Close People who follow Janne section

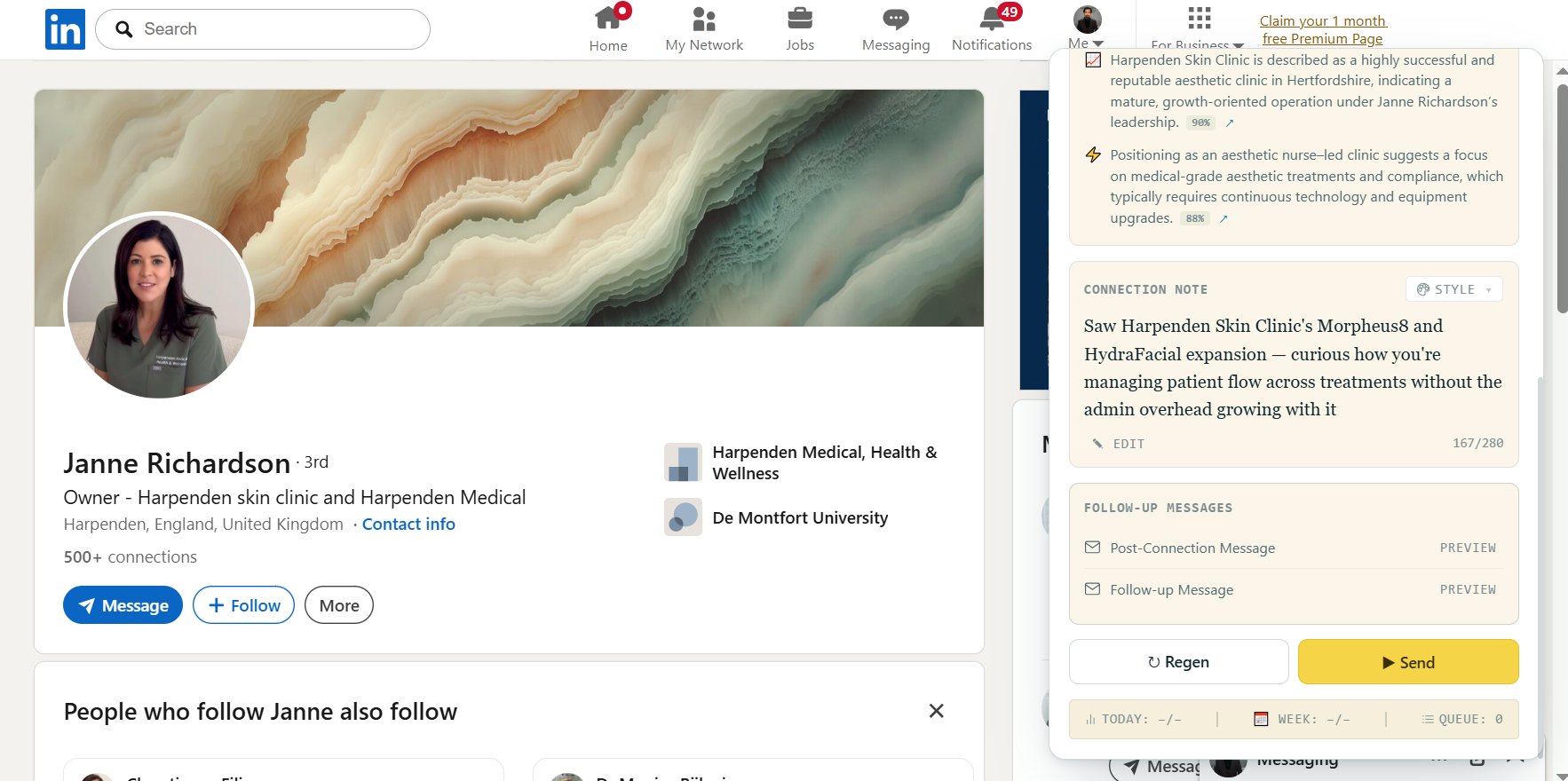[936, 711]
